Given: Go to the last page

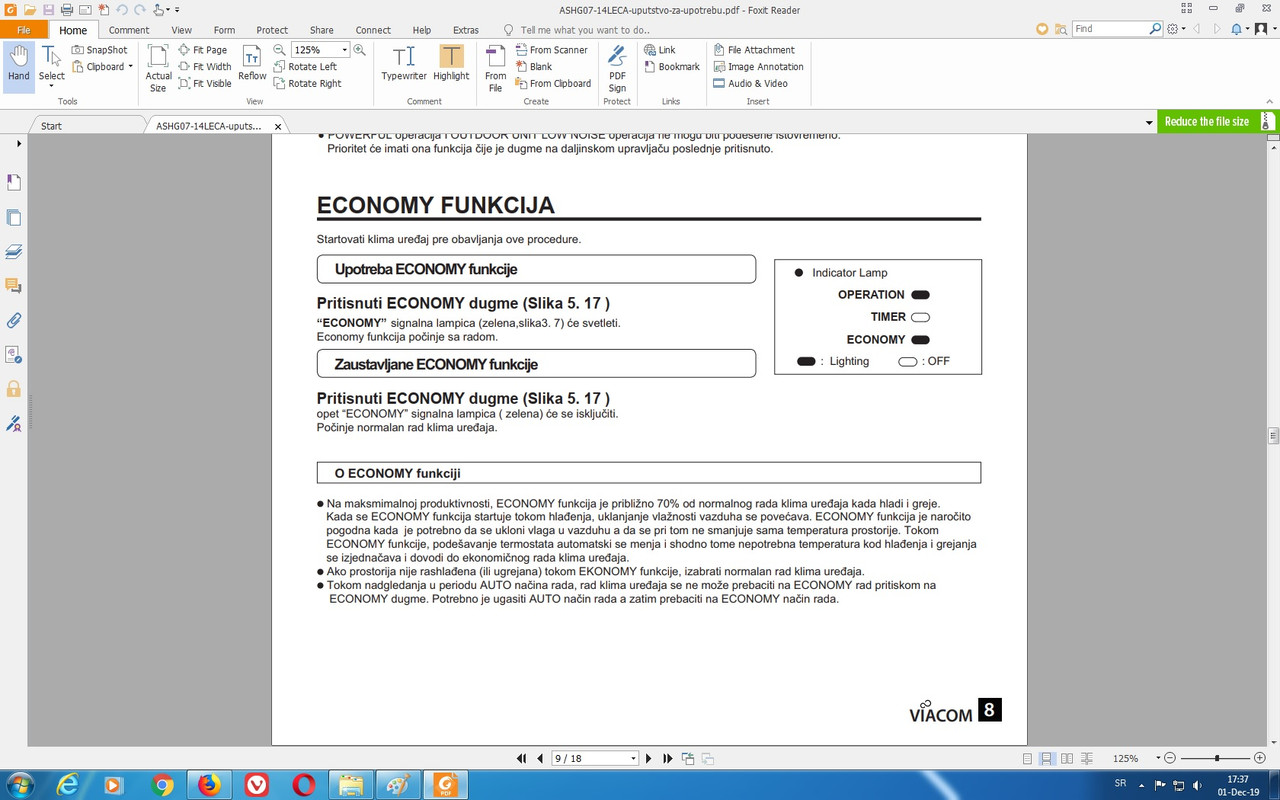Looking at the screenshot, I should [668, 759].
